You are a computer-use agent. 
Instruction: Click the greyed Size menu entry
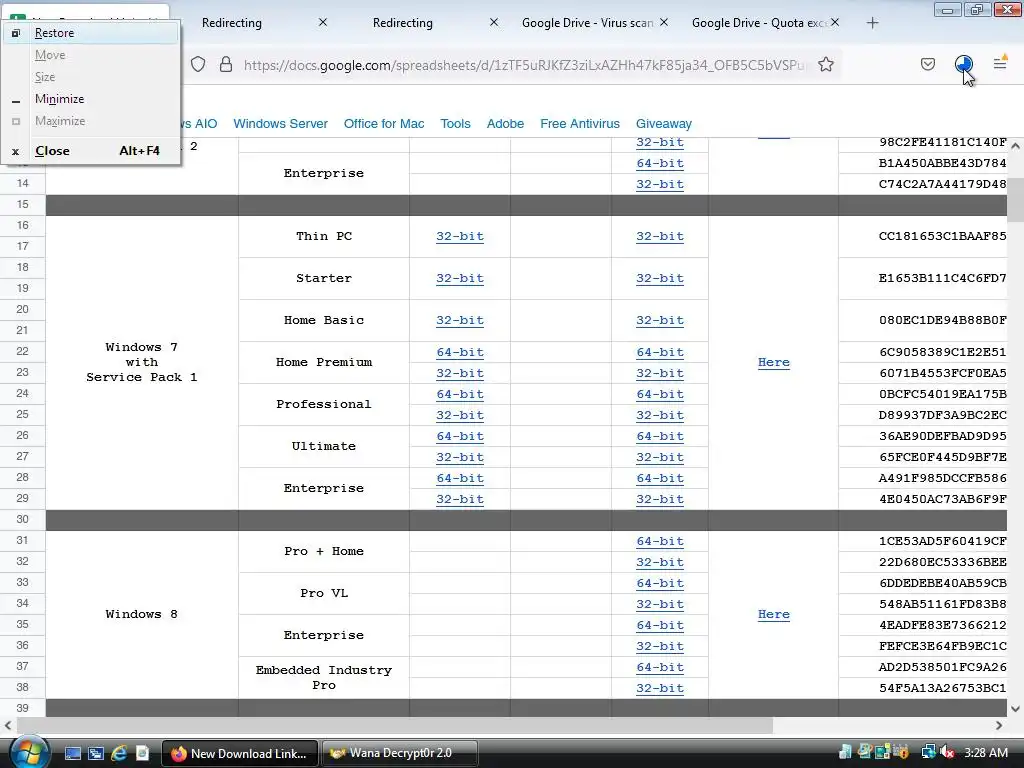91,77
